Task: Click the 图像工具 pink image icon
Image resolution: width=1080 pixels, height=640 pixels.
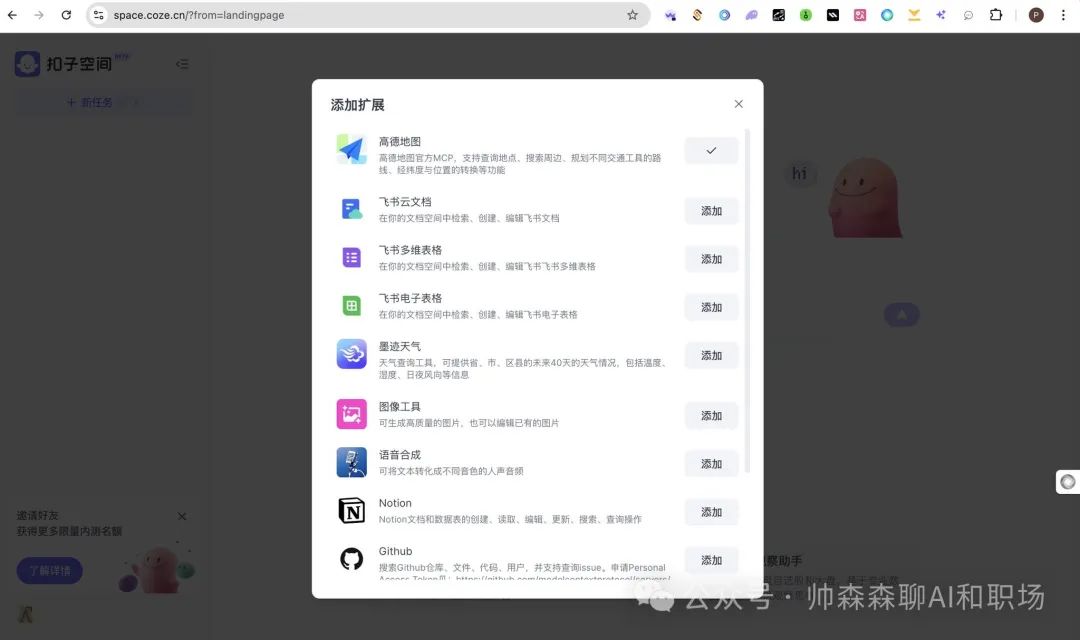Action: pyautogui.click(x=351, y=414)
